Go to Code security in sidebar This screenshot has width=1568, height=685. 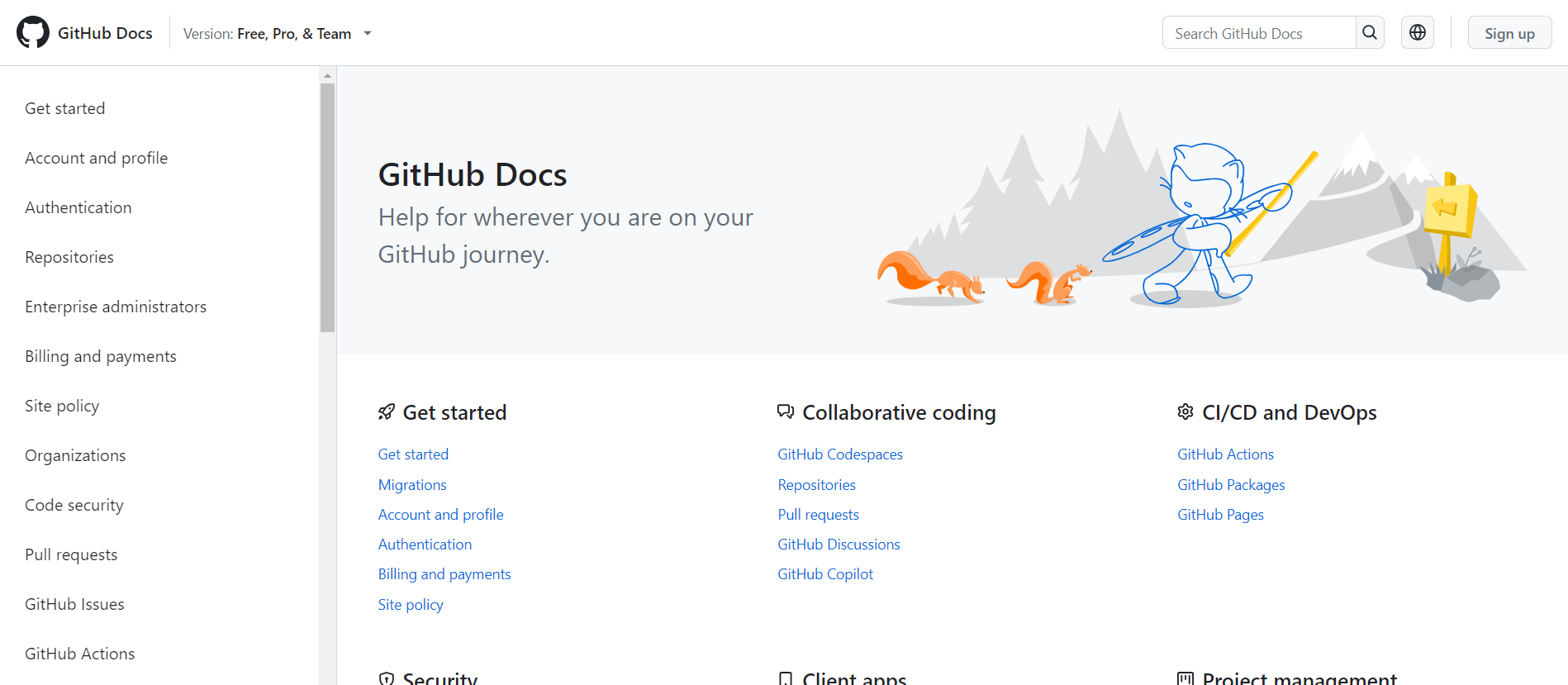(x=74, y=505)
